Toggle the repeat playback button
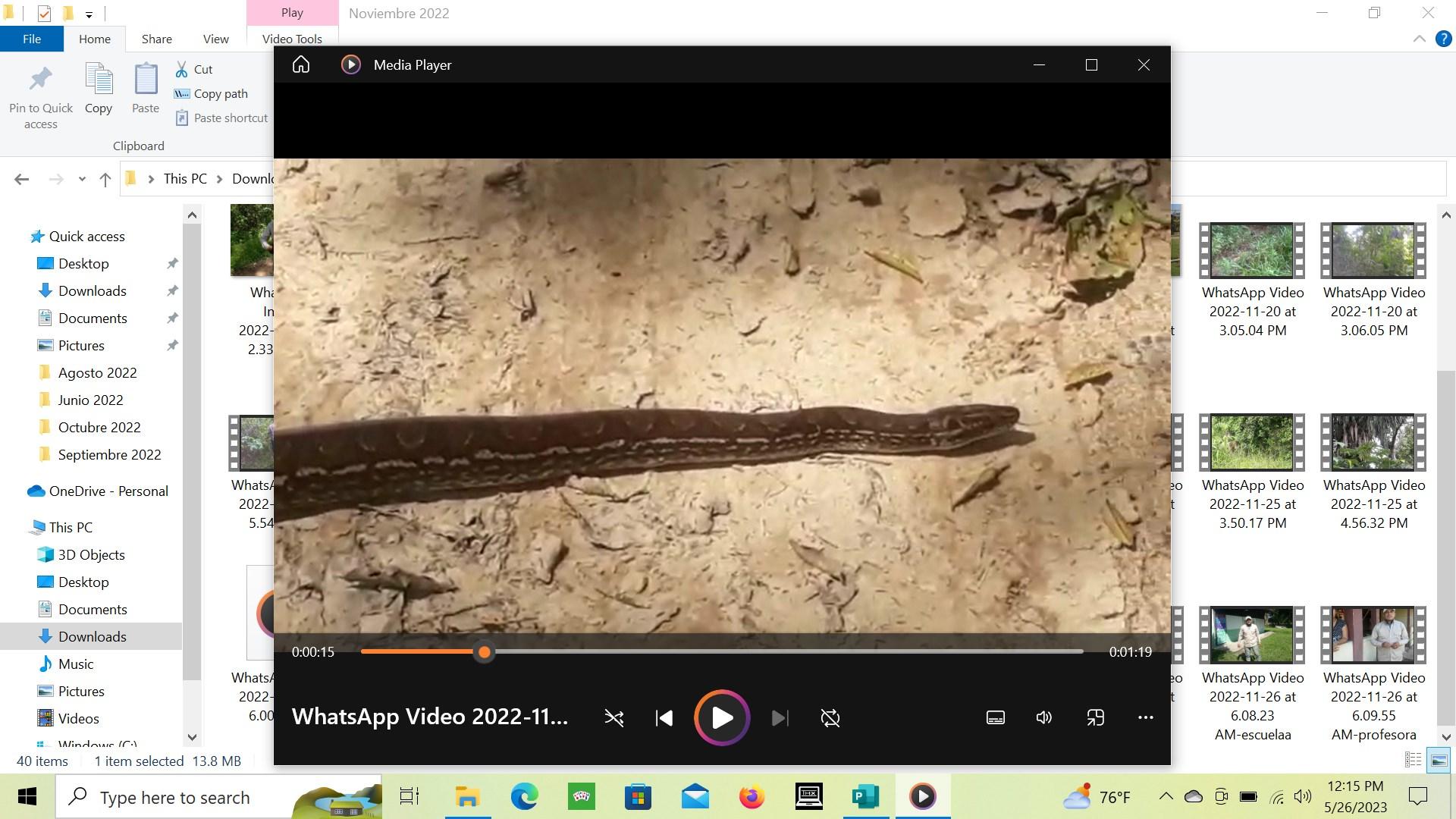 point(830,718)
